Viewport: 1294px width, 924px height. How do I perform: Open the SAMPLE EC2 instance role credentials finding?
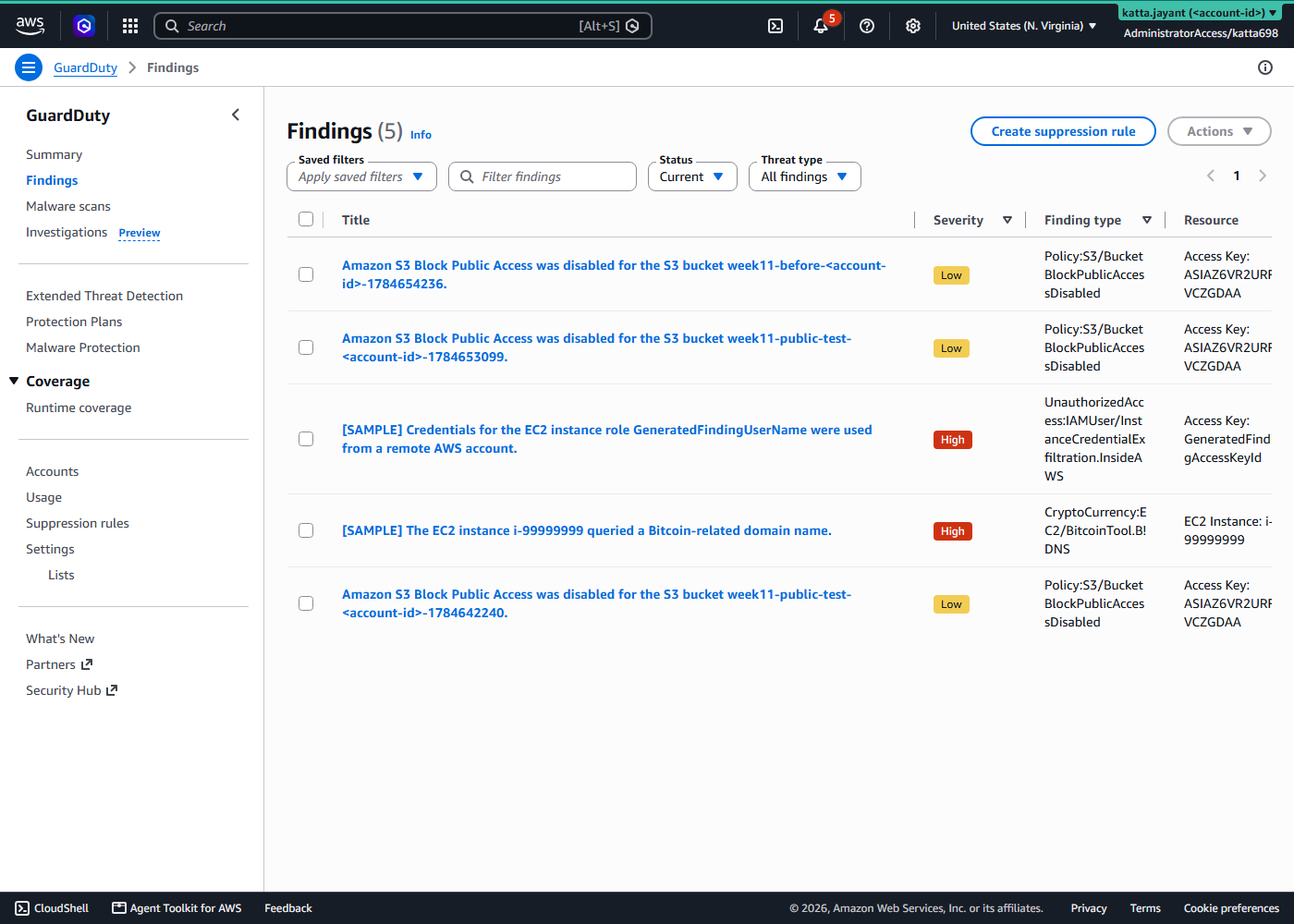click(607, 439)
